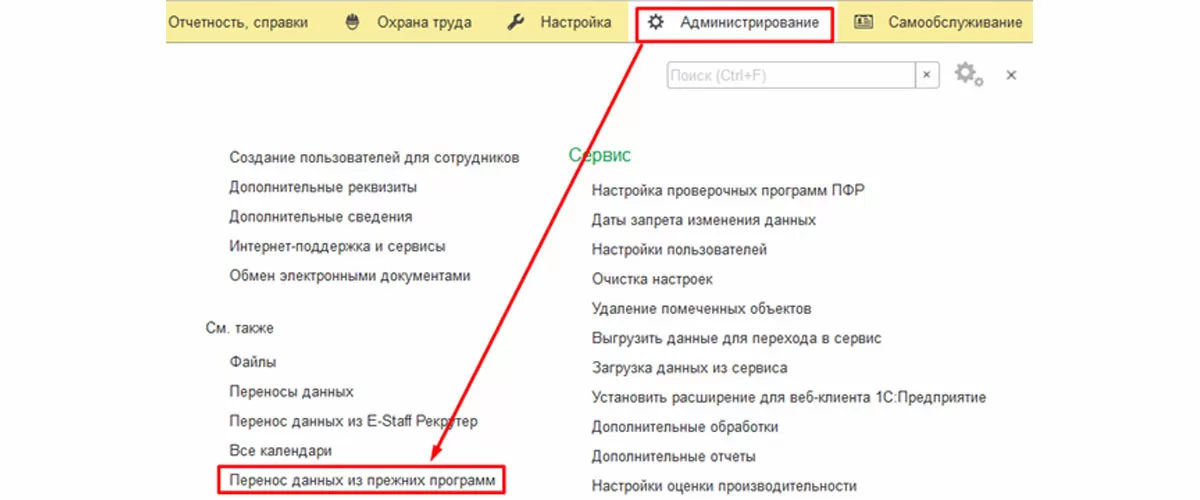
Task: Click the helmet icon for Охрана труда
Action: [x=352, y=22]
